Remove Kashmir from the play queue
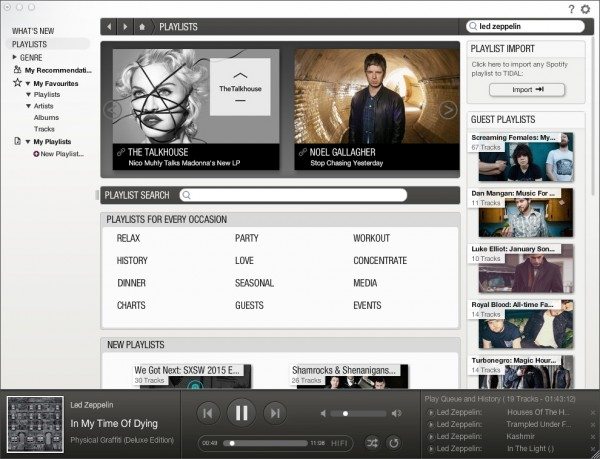Screen dimensions: 600x459 pos(593,437)
